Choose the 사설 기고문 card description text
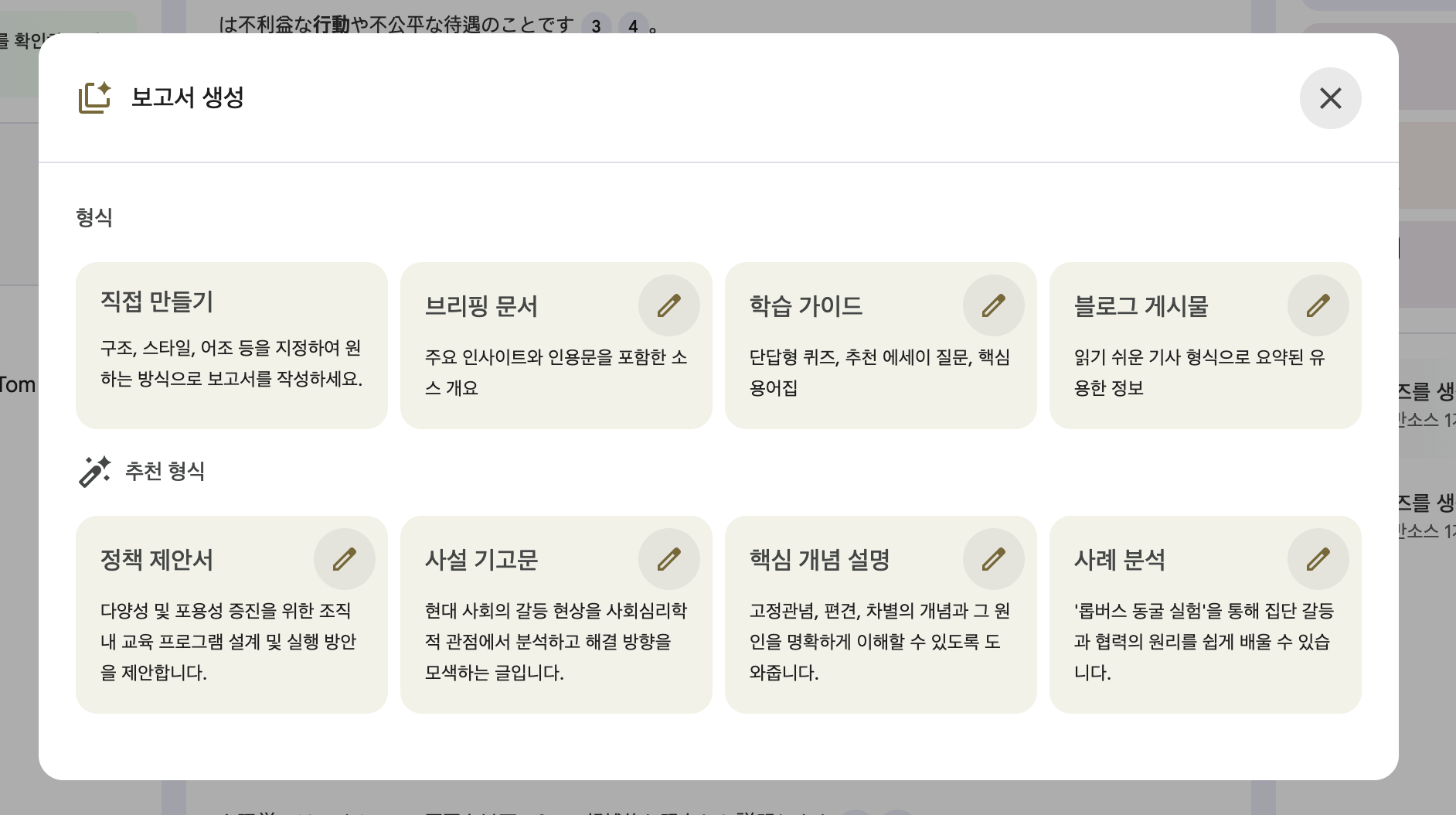This screenshot has width=1456, height=815. coord(555,641)
